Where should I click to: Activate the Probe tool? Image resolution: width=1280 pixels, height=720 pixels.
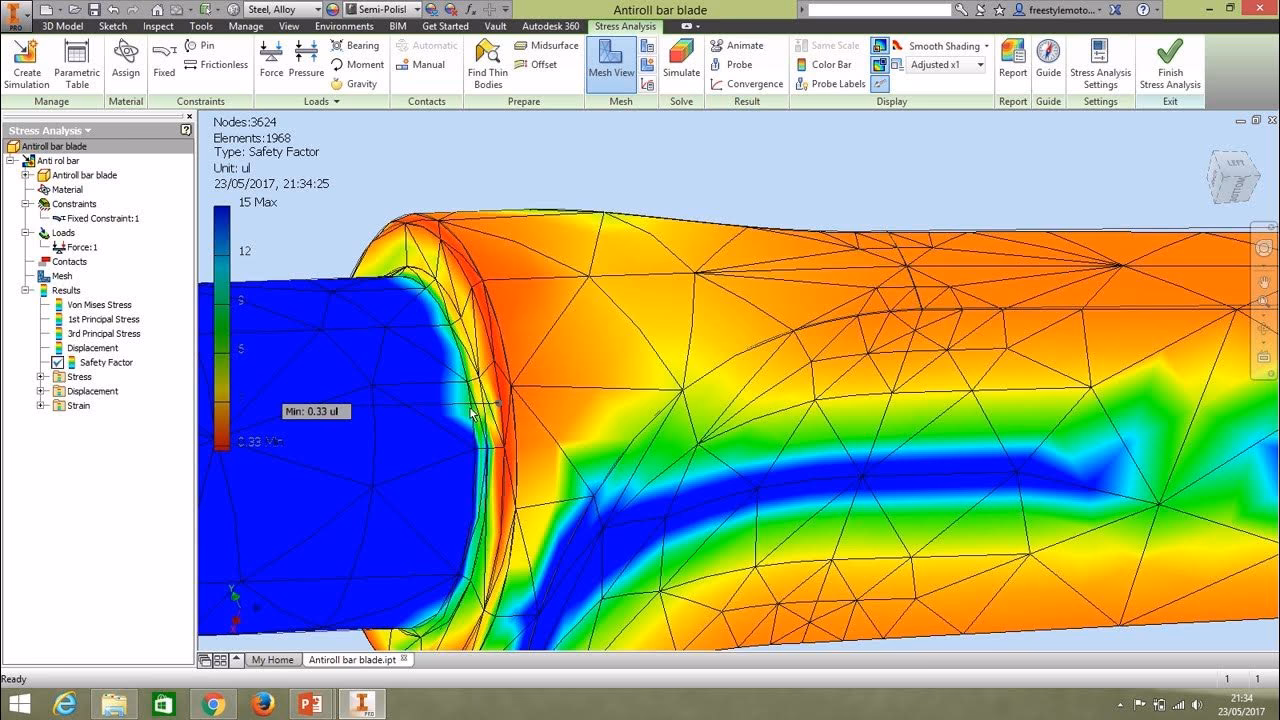(x=731, y=64)
